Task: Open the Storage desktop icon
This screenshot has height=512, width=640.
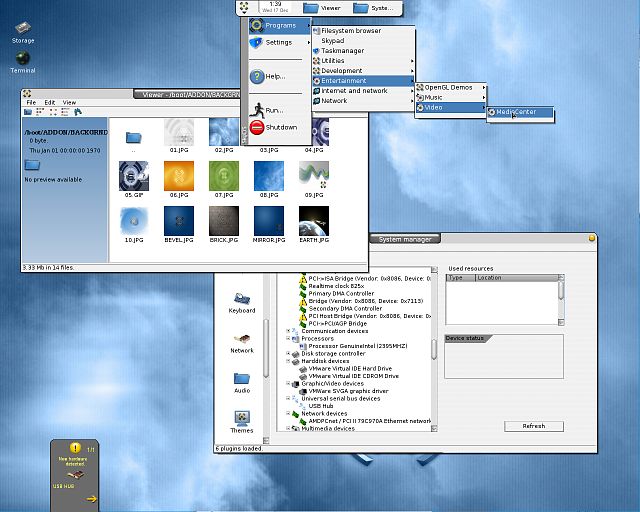Action: pos(22,29)
